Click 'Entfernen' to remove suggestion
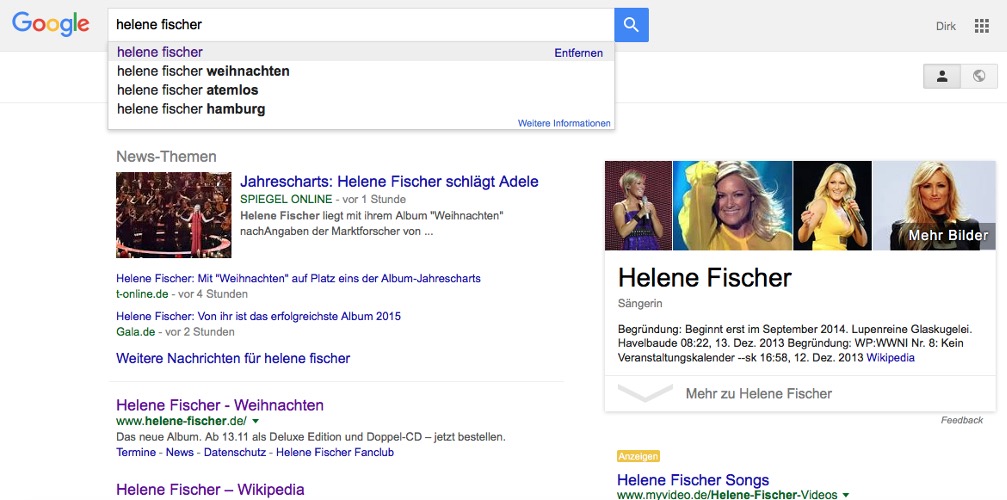Screen dimensions: 1007x500 pos(579,53)
